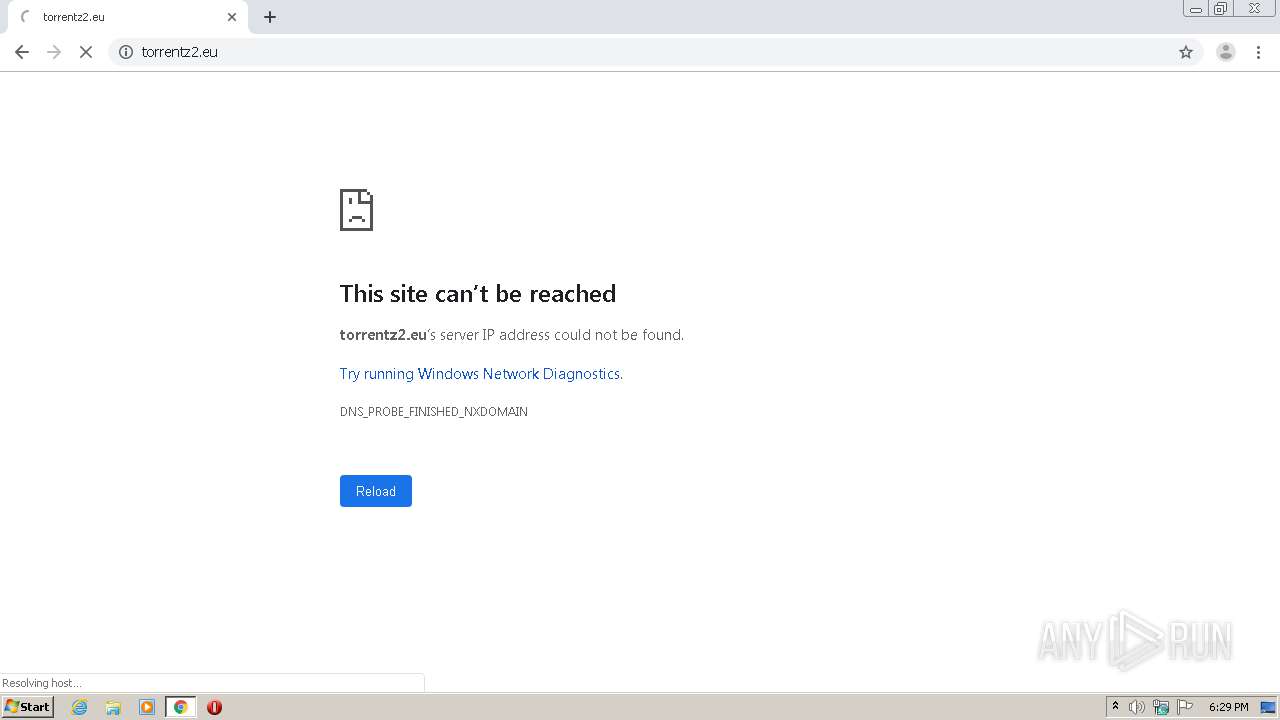Screen dimensions: 1280x720
Task: Launch Internet Explorer from the taskbar
Action: click(80, 707)
